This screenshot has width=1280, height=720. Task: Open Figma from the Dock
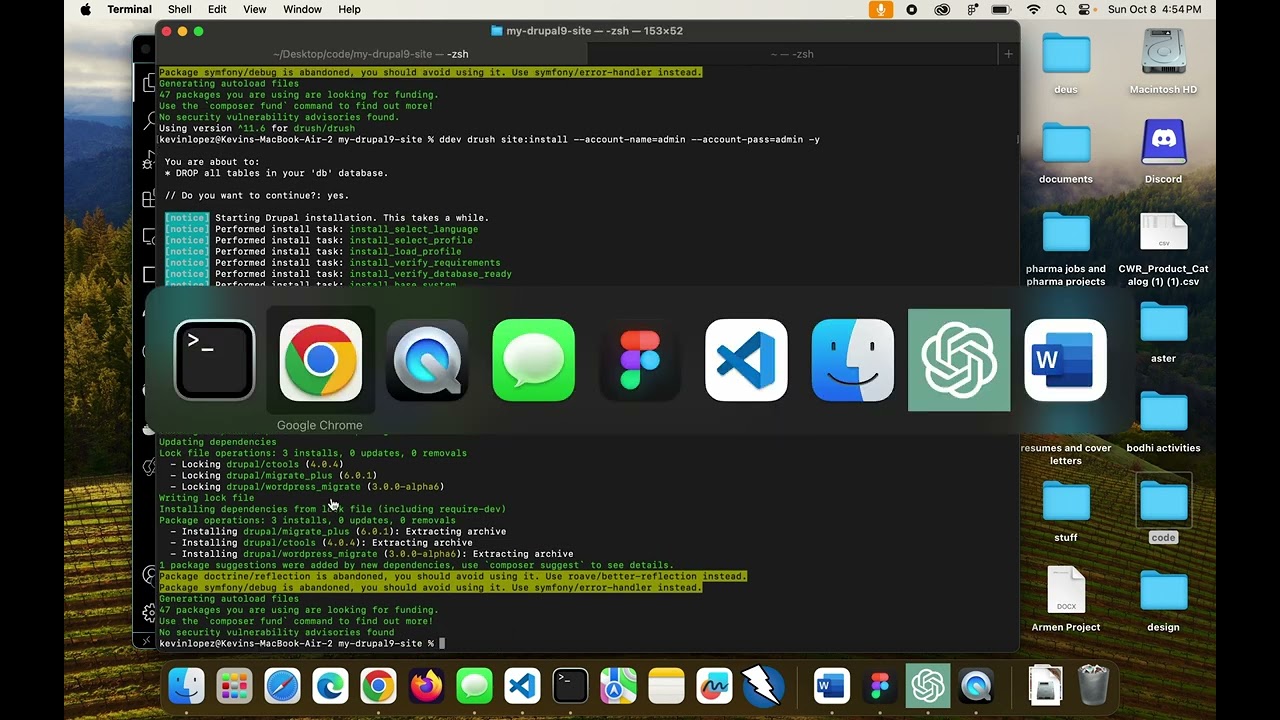click(x=880, y=686)
